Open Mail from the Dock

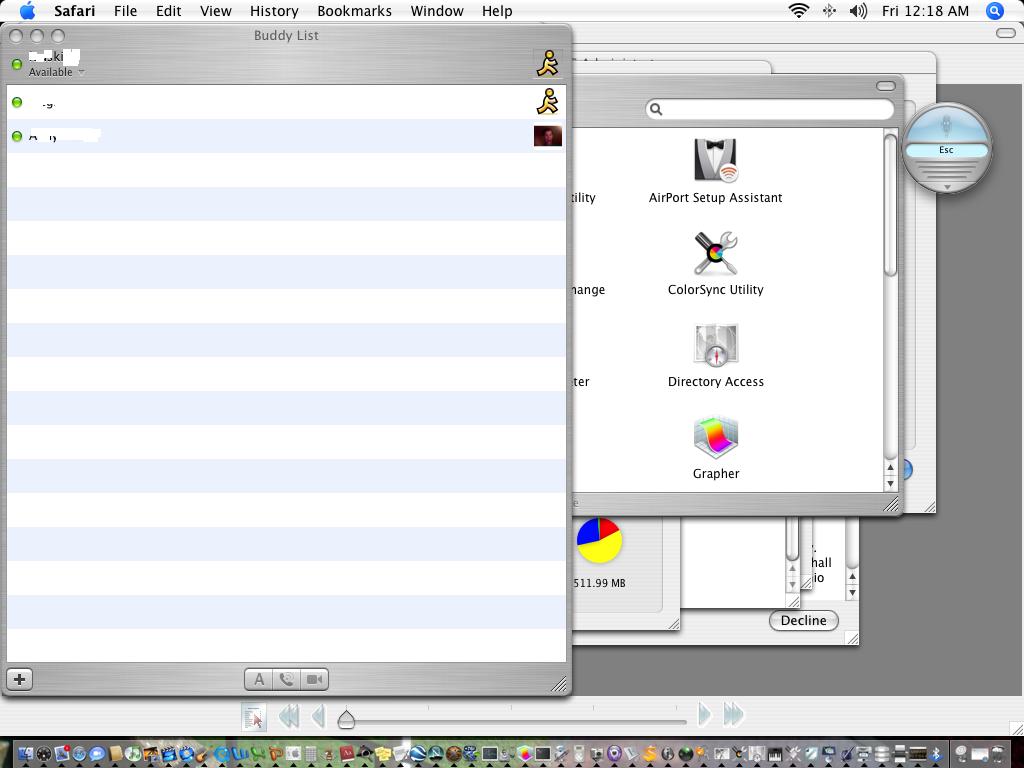[x=61, y=753]
